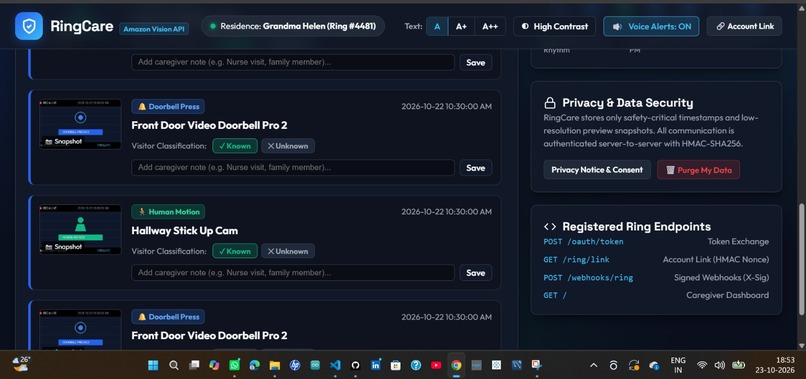The width and height of the screenshot is (806, 379).
Task: Open Privacy Notice & Consent
Action: (x=597, y=170)
